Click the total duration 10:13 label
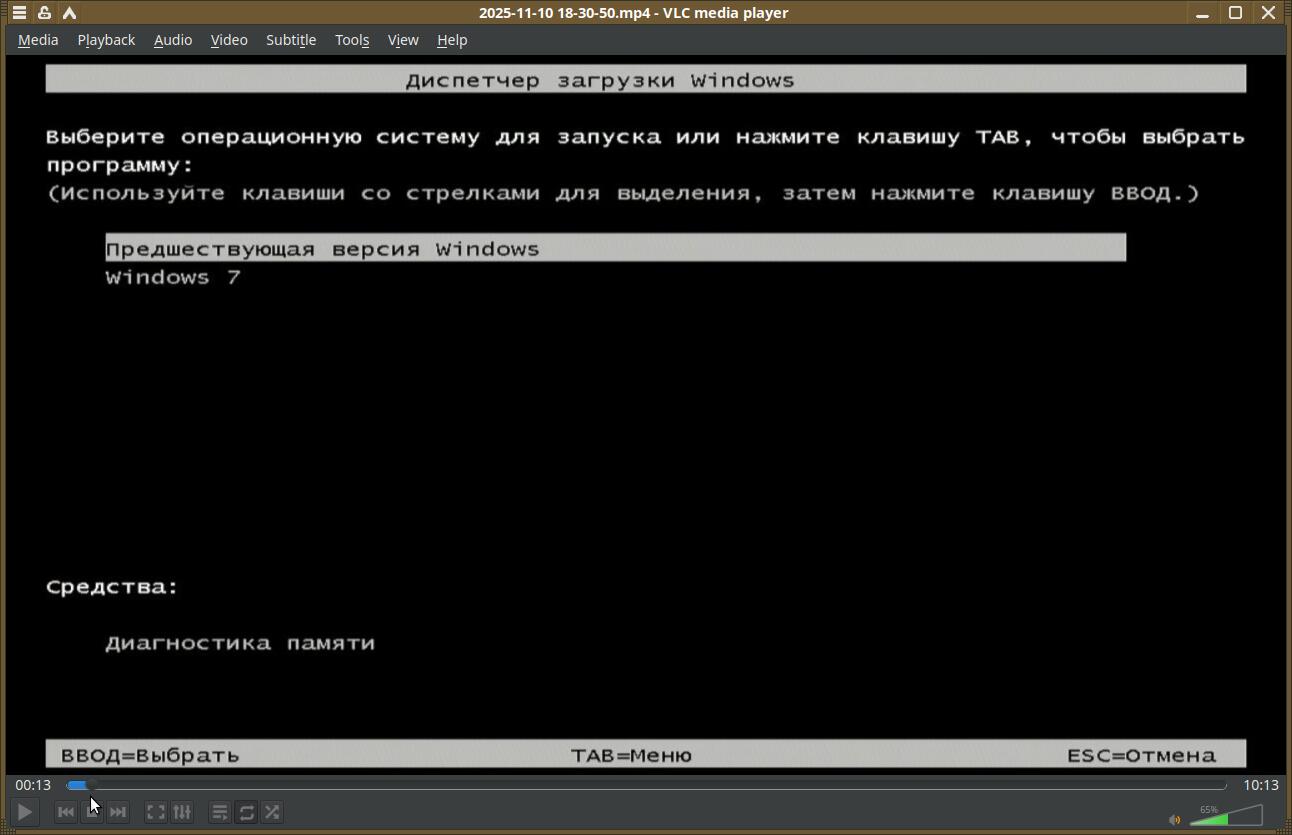This screenshot has height=835, width=1292. click(1261, 785)
